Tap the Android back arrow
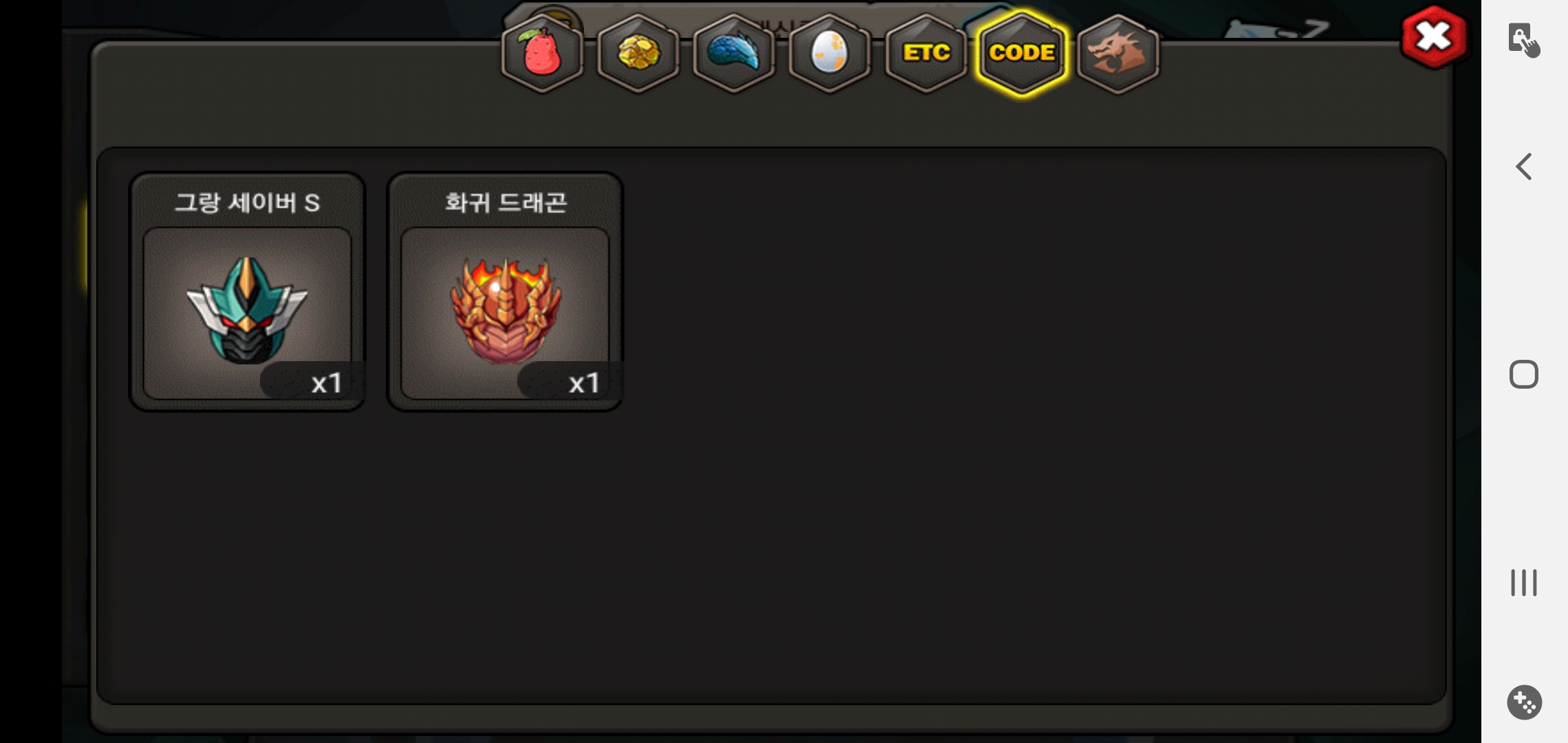Viewport: 1568px width, 743px height. 1524,166
